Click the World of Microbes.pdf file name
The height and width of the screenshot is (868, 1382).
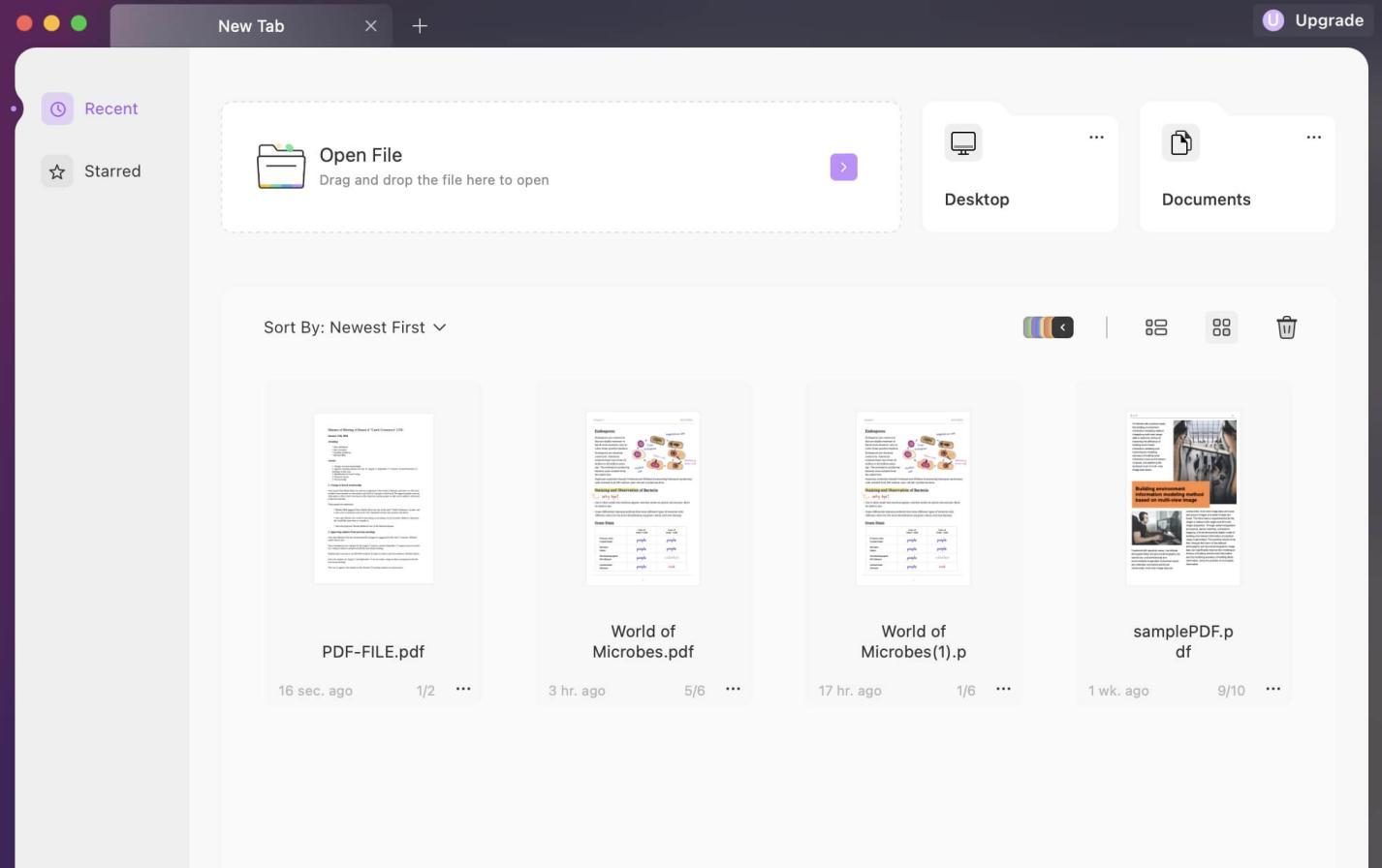click(x=643, y=641)
